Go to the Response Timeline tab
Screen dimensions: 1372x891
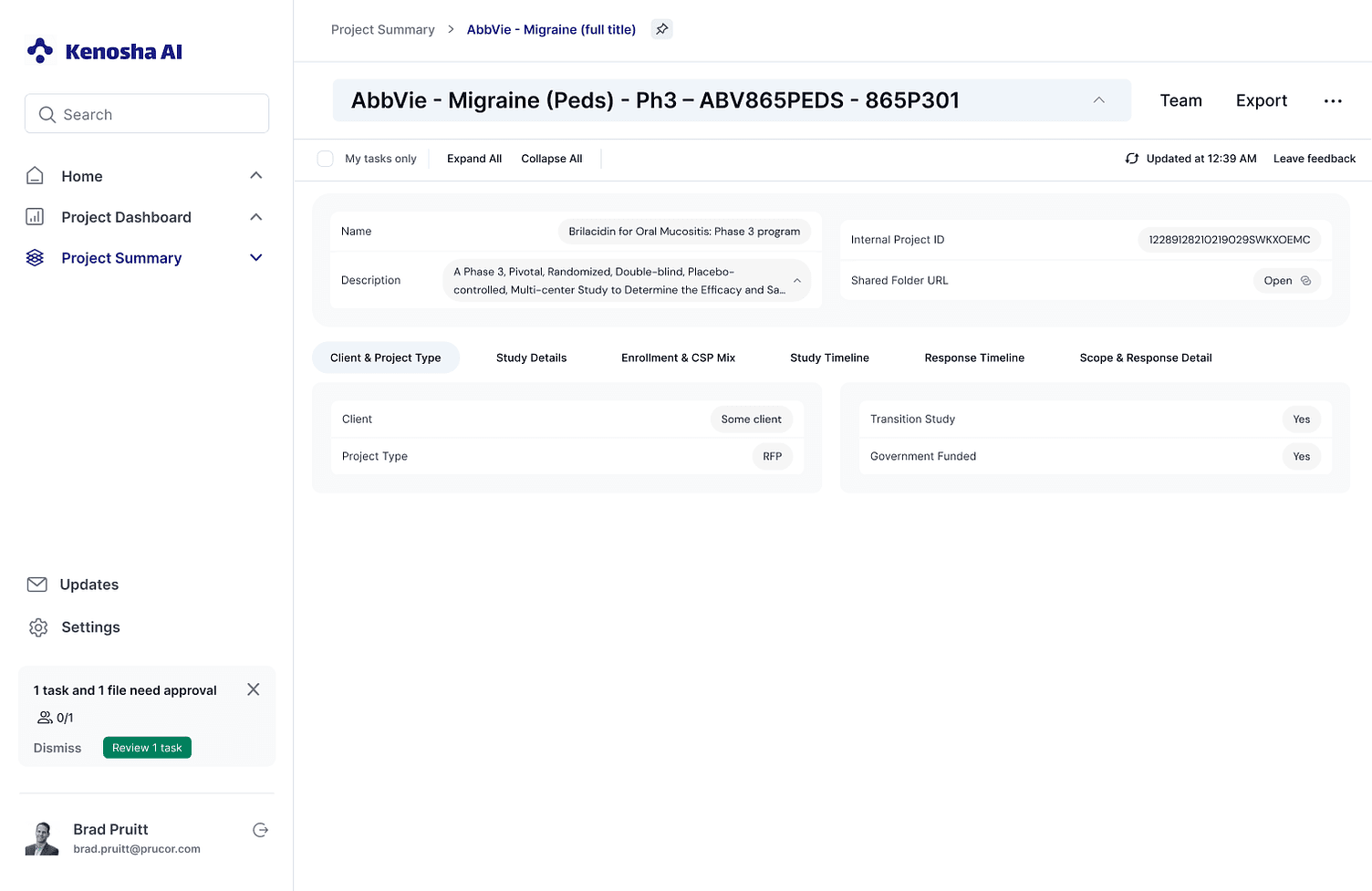(974, 357)
